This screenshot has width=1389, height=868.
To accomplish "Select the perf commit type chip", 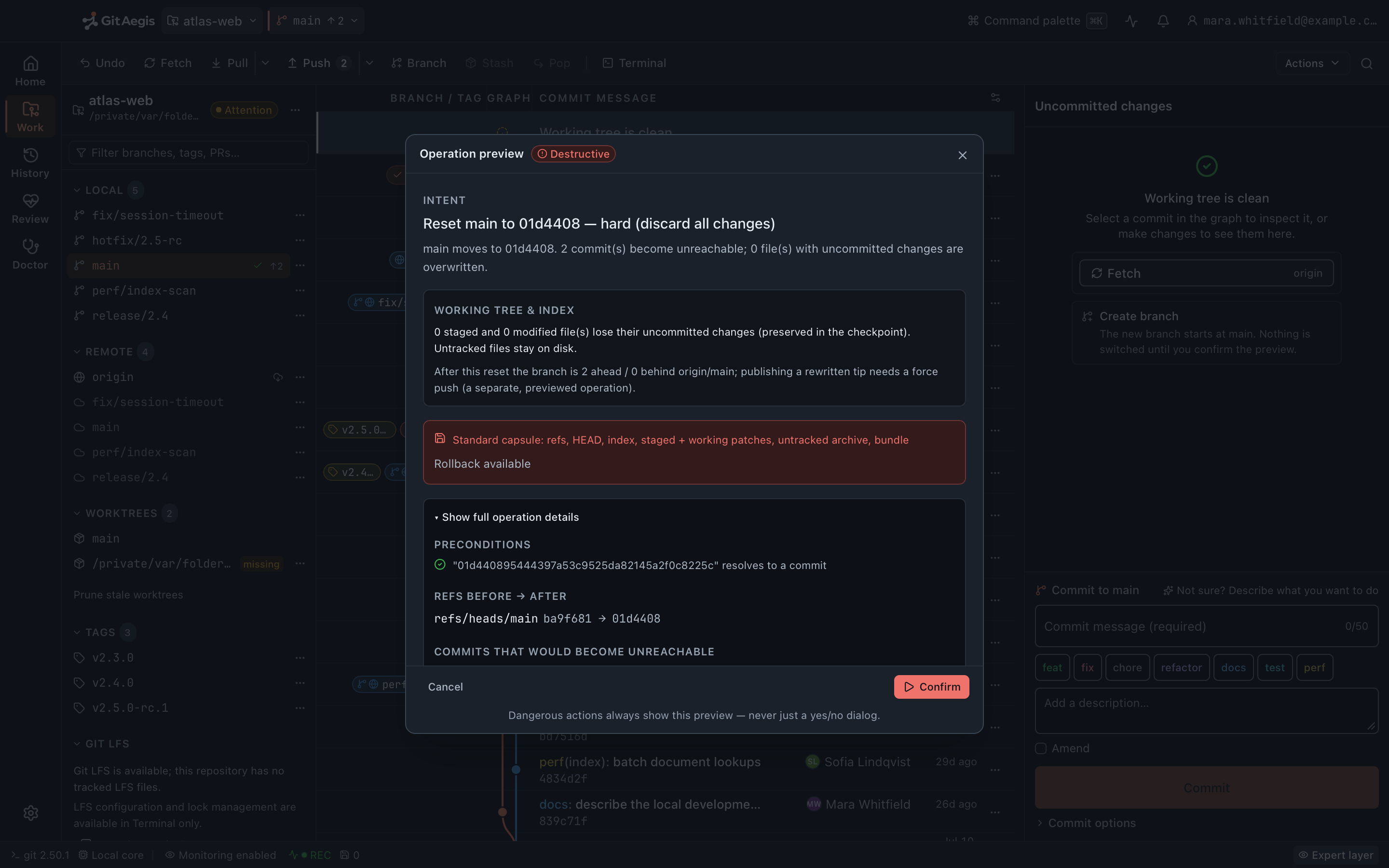I will point(1314,668).
